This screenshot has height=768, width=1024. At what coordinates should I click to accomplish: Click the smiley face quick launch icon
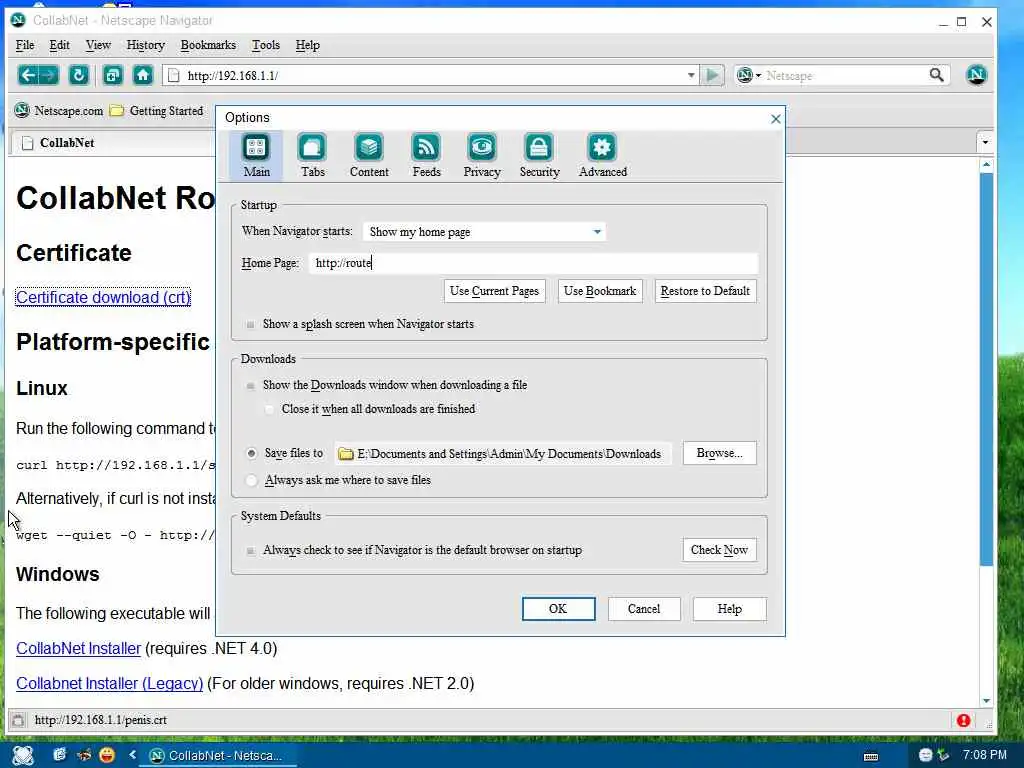click(x=107, y=755)
